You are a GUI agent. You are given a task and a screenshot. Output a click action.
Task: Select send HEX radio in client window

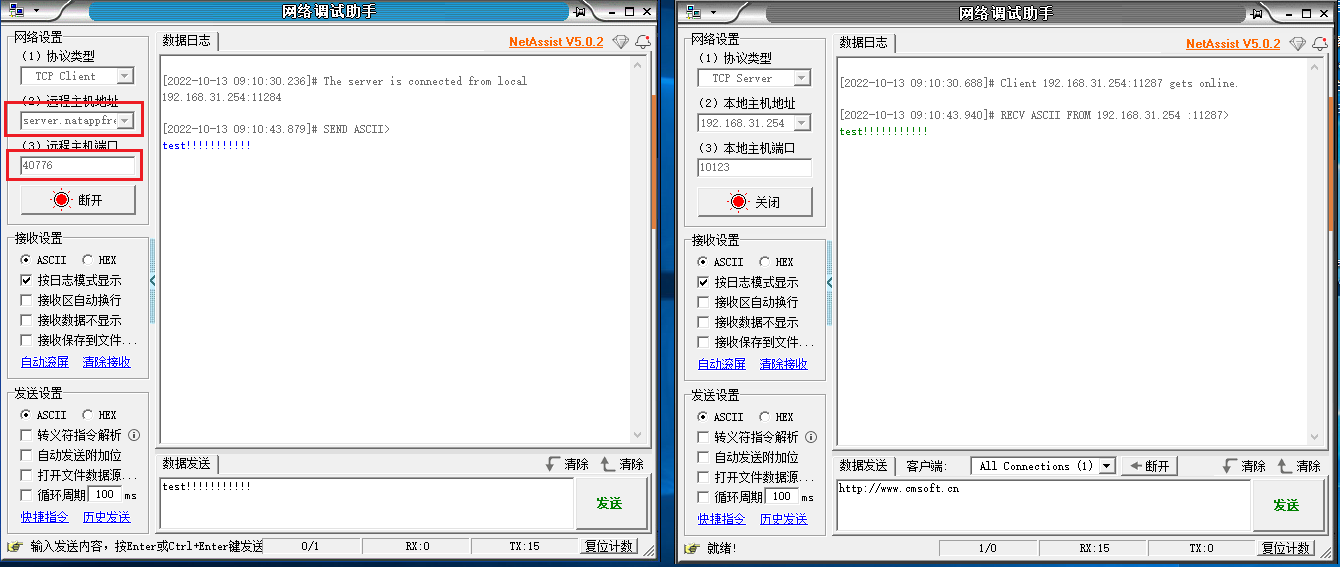coord(88,415)
